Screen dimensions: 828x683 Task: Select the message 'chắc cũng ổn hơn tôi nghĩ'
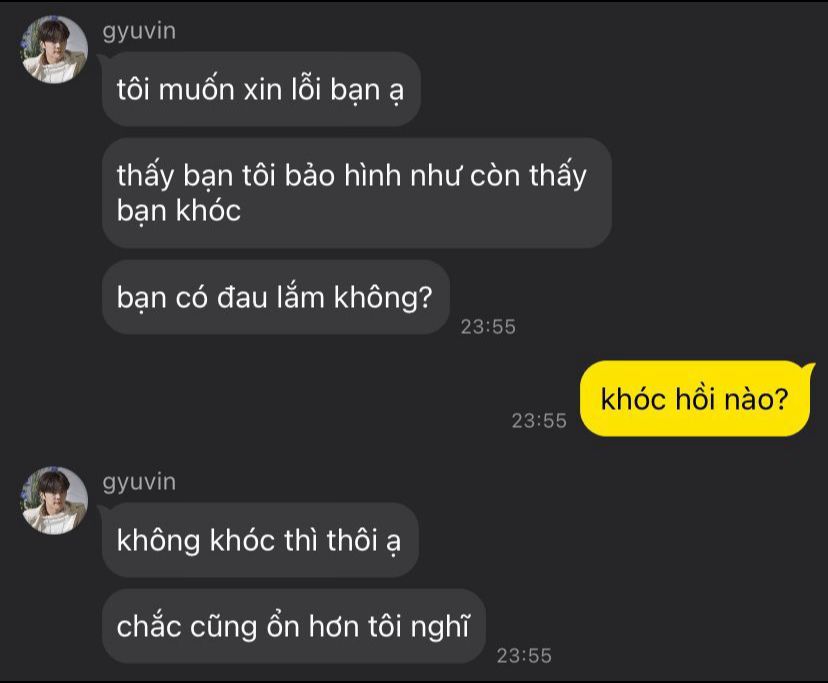click(294, 626)
